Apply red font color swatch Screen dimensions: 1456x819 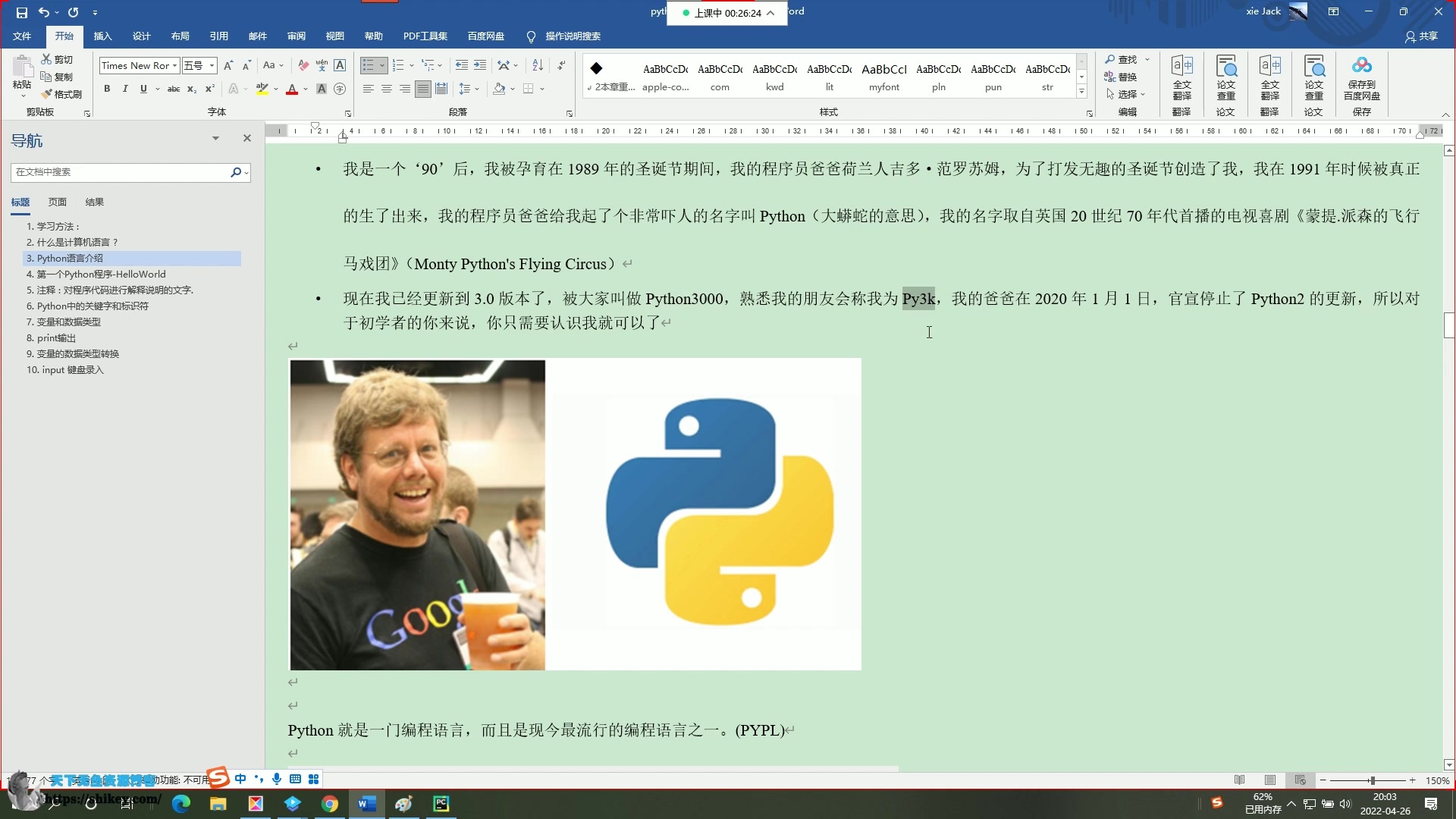pyautogui.click(x=292, y=89)
